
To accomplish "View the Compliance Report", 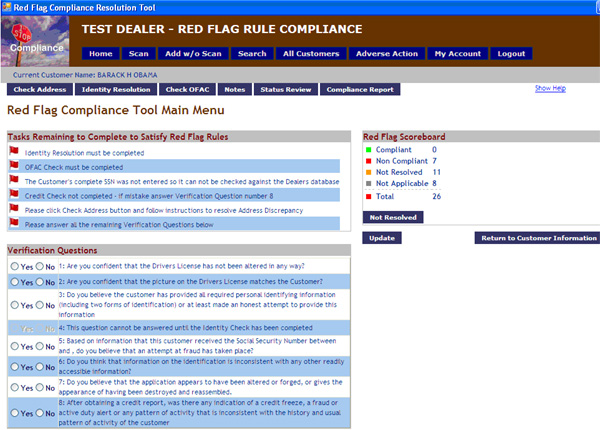I will [x=360, y=90].
